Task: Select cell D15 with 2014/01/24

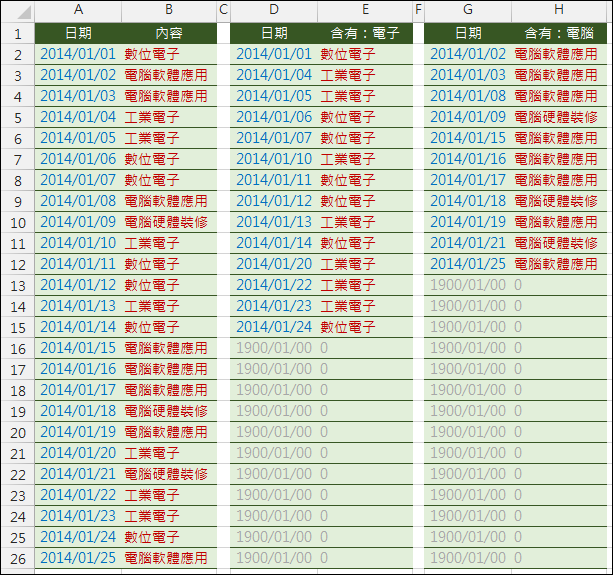Action: [x=274, y=327]
